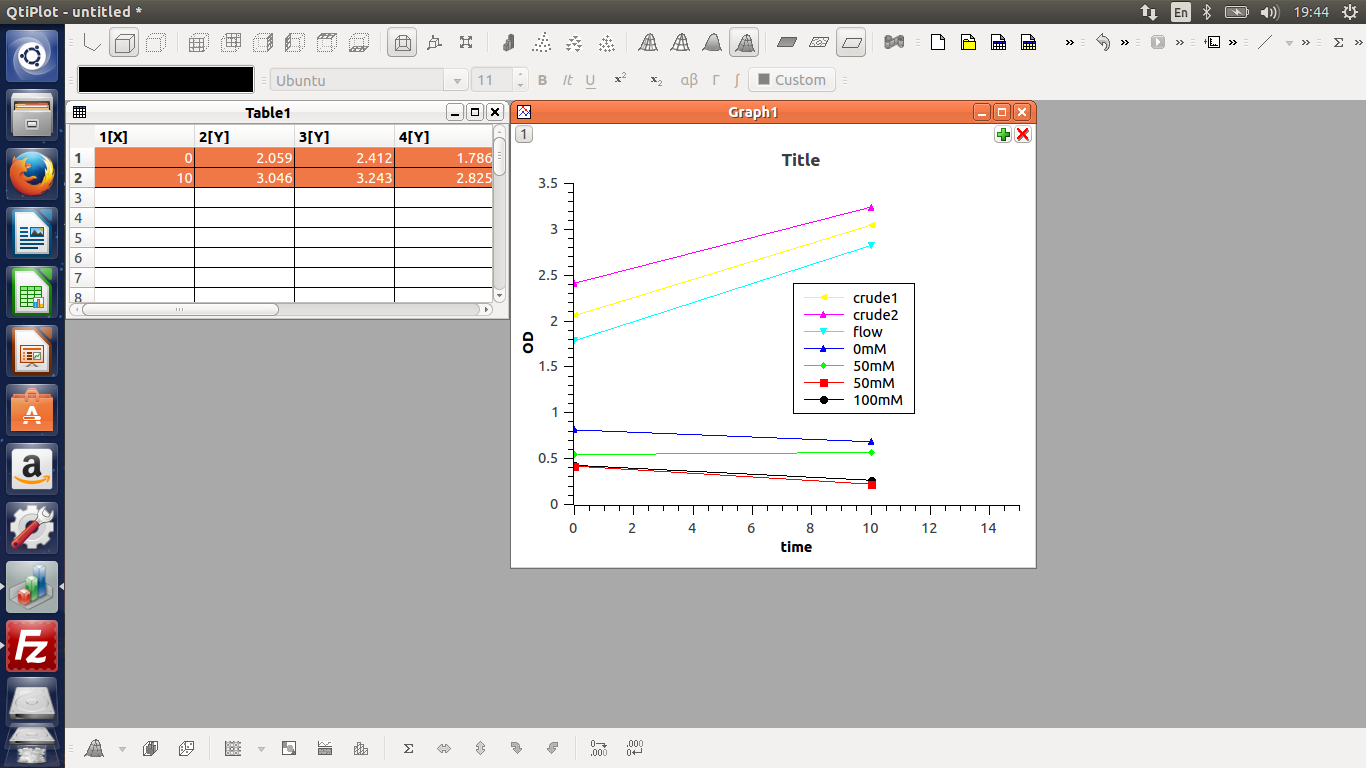Select the 3D bars plot style icon
The image size is (1366, 768).
click(x=509, y=43)
